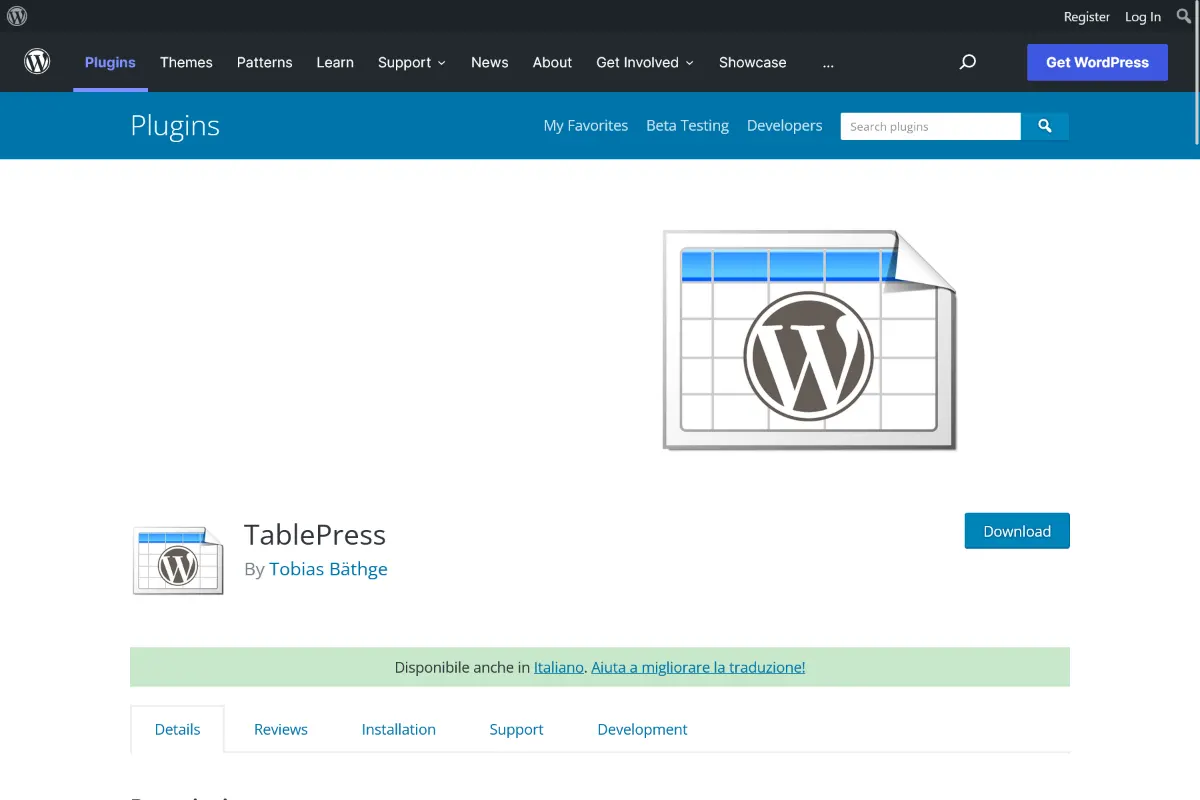This screenshot has height=800, width=1200.
Task: Select the Development tab
Action: pyautogui.click(x=642, y=729)
